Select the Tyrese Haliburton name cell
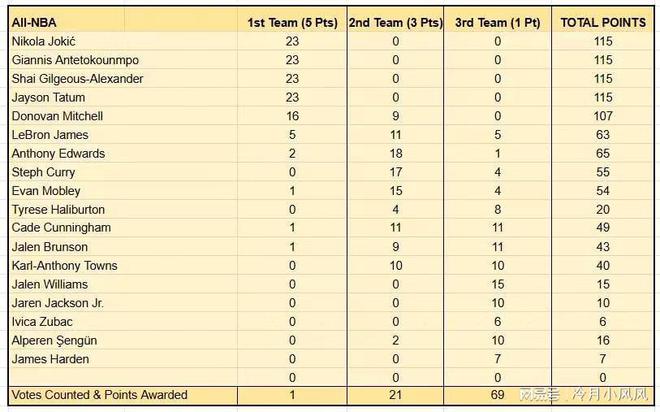Screen dimensions: 660x412 tap(122, 209)
